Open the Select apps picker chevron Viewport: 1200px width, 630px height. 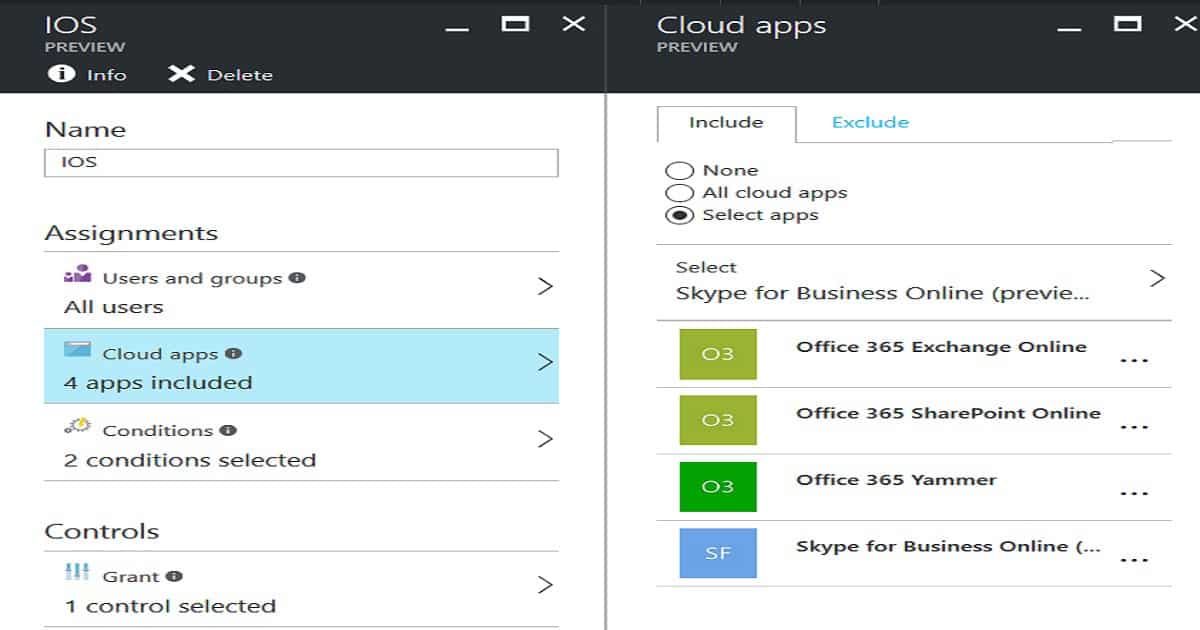pyautogui.click(x=1157, y=278)
